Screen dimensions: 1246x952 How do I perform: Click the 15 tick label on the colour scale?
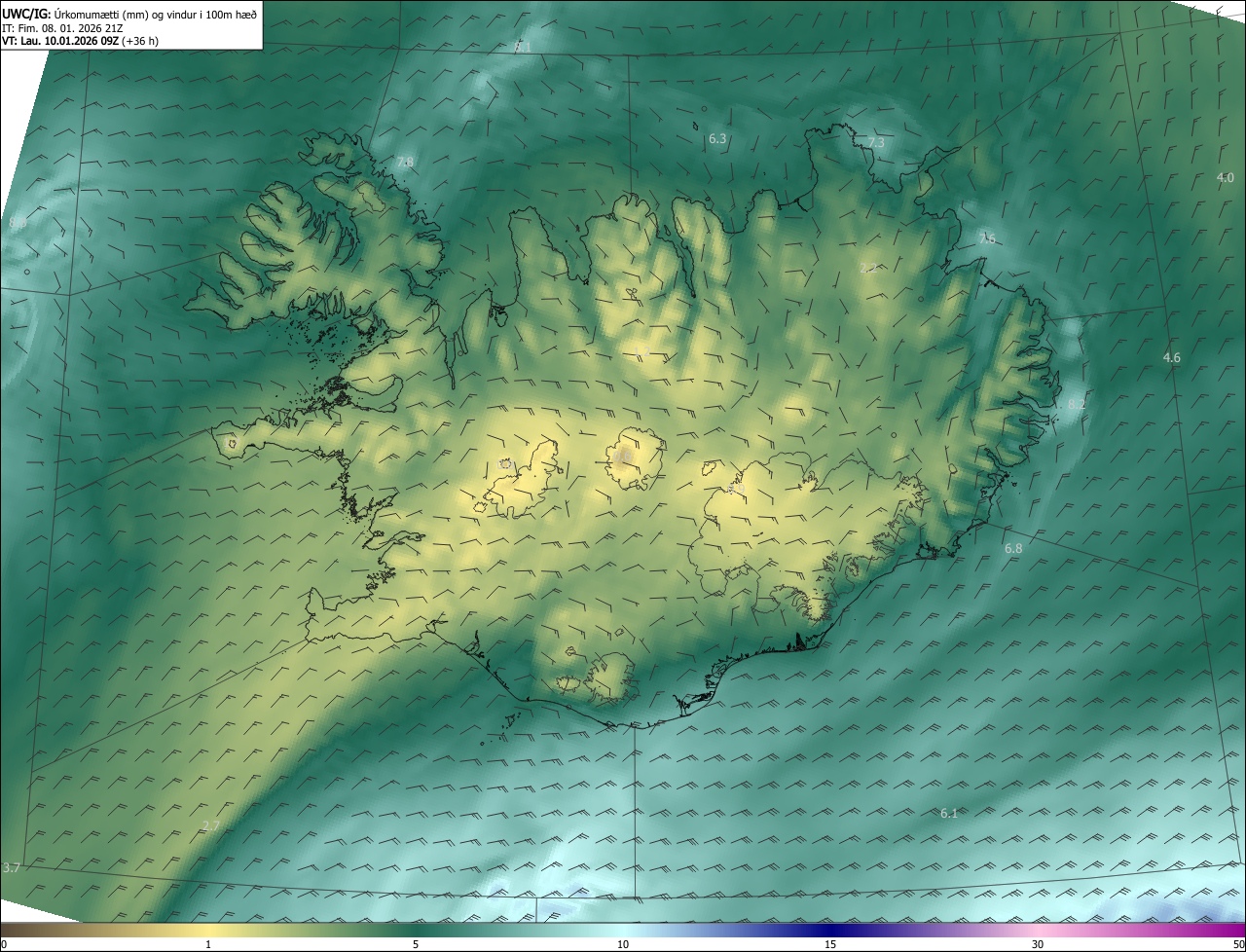[830, 944]
